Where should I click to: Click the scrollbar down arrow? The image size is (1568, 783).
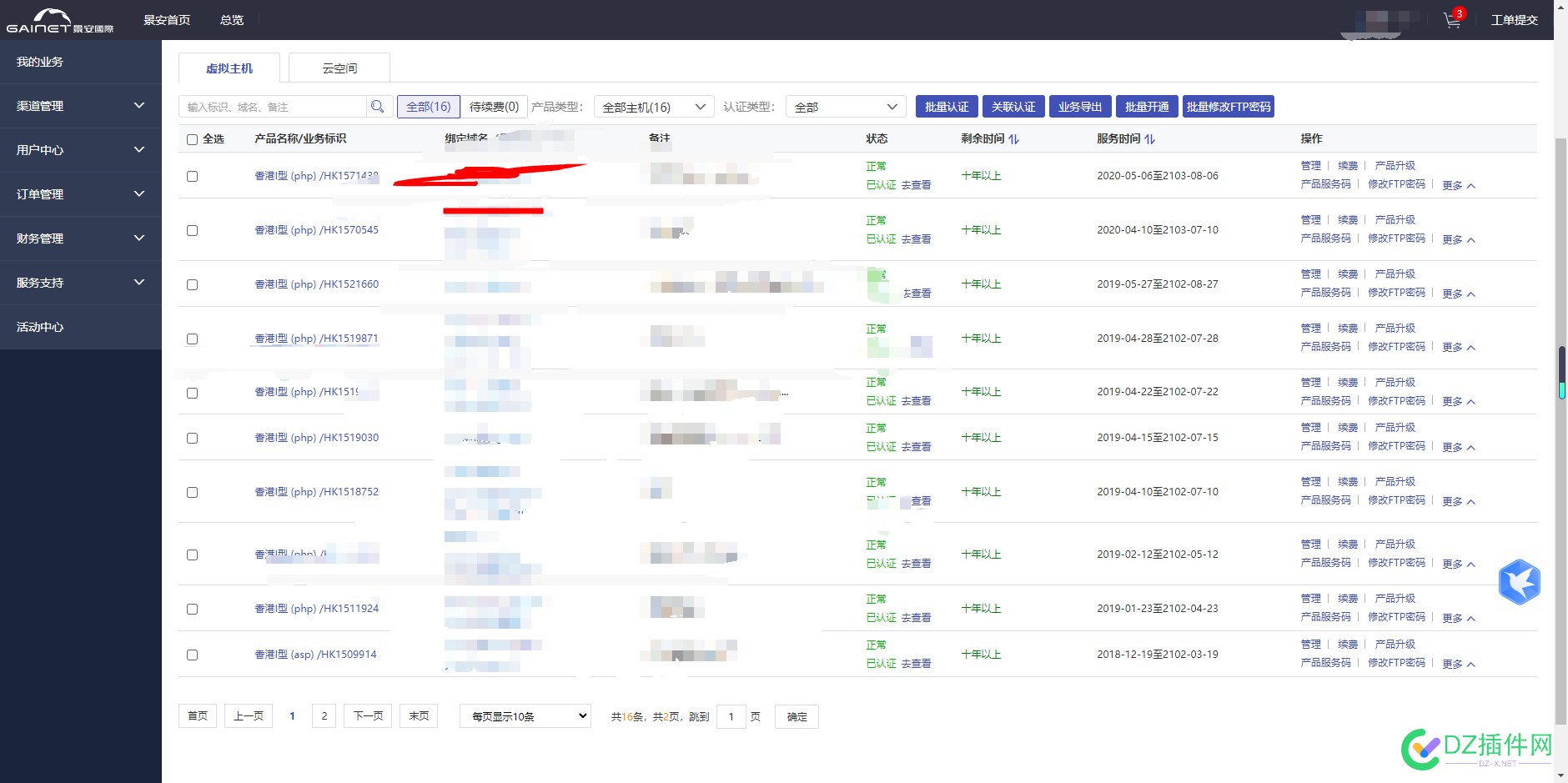(1561, 775)
